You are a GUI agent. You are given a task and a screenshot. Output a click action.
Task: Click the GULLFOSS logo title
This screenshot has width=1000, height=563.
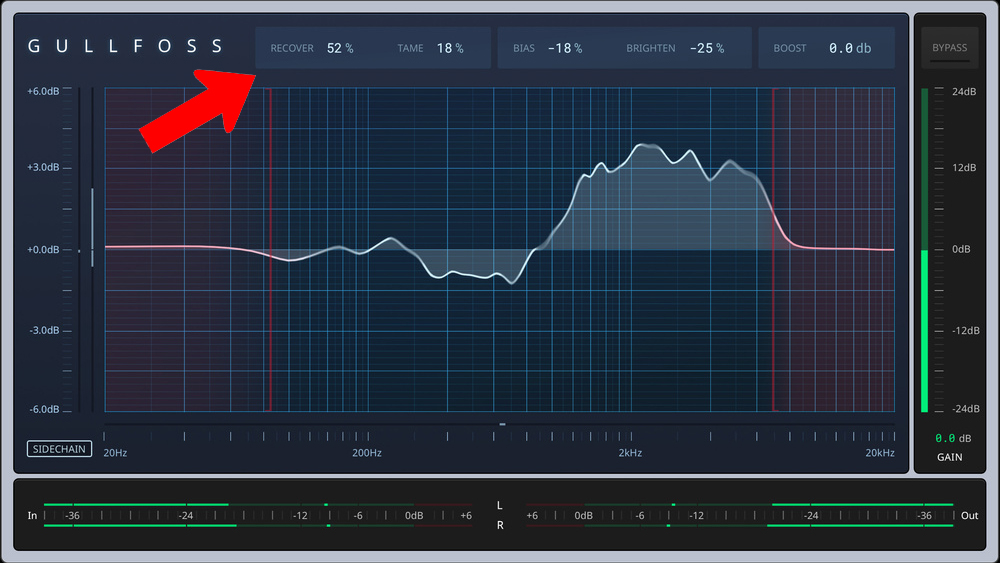(x=125, y=47)
